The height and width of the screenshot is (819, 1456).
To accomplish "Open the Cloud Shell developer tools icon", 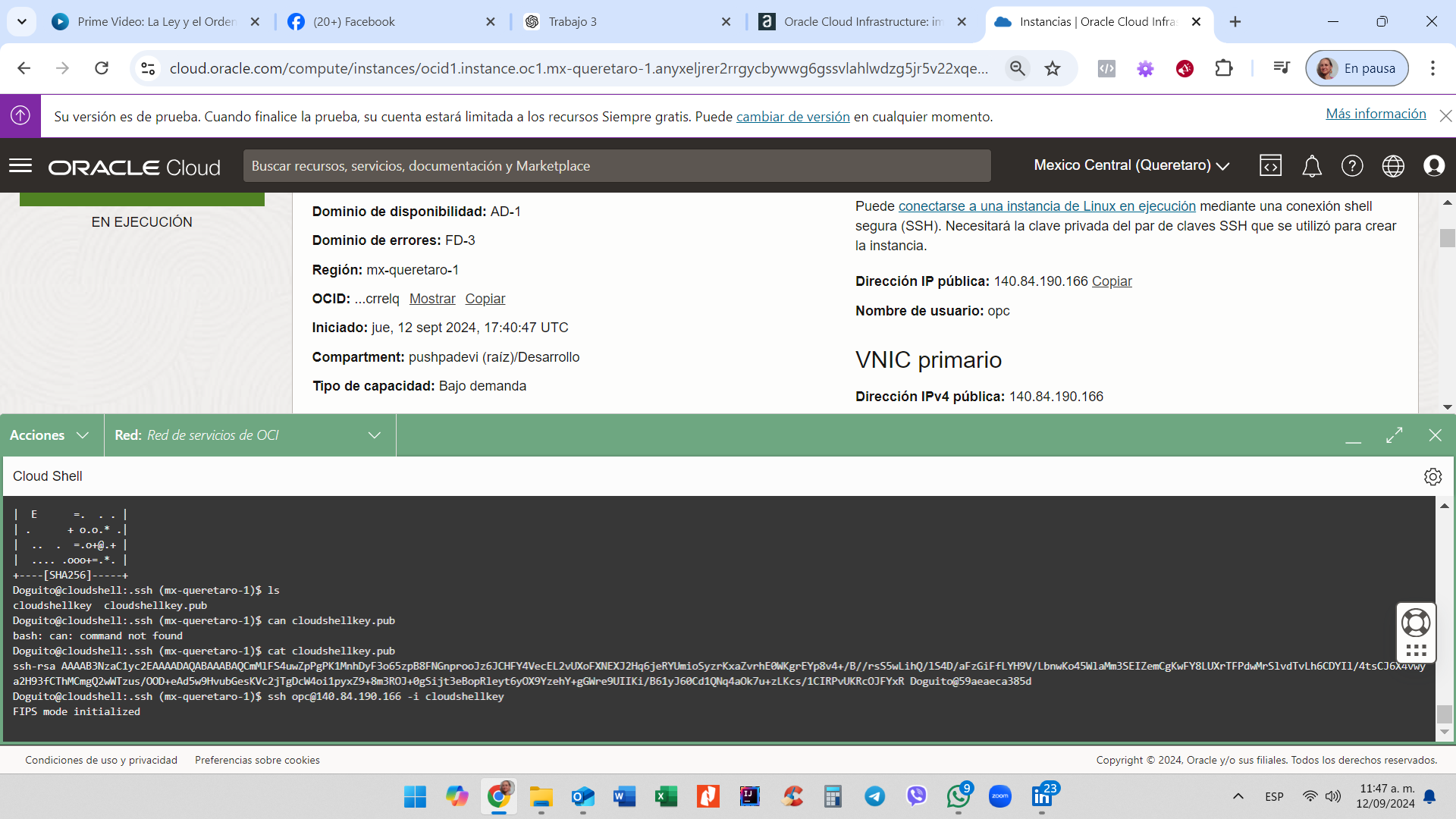I will coord(1270,165).
